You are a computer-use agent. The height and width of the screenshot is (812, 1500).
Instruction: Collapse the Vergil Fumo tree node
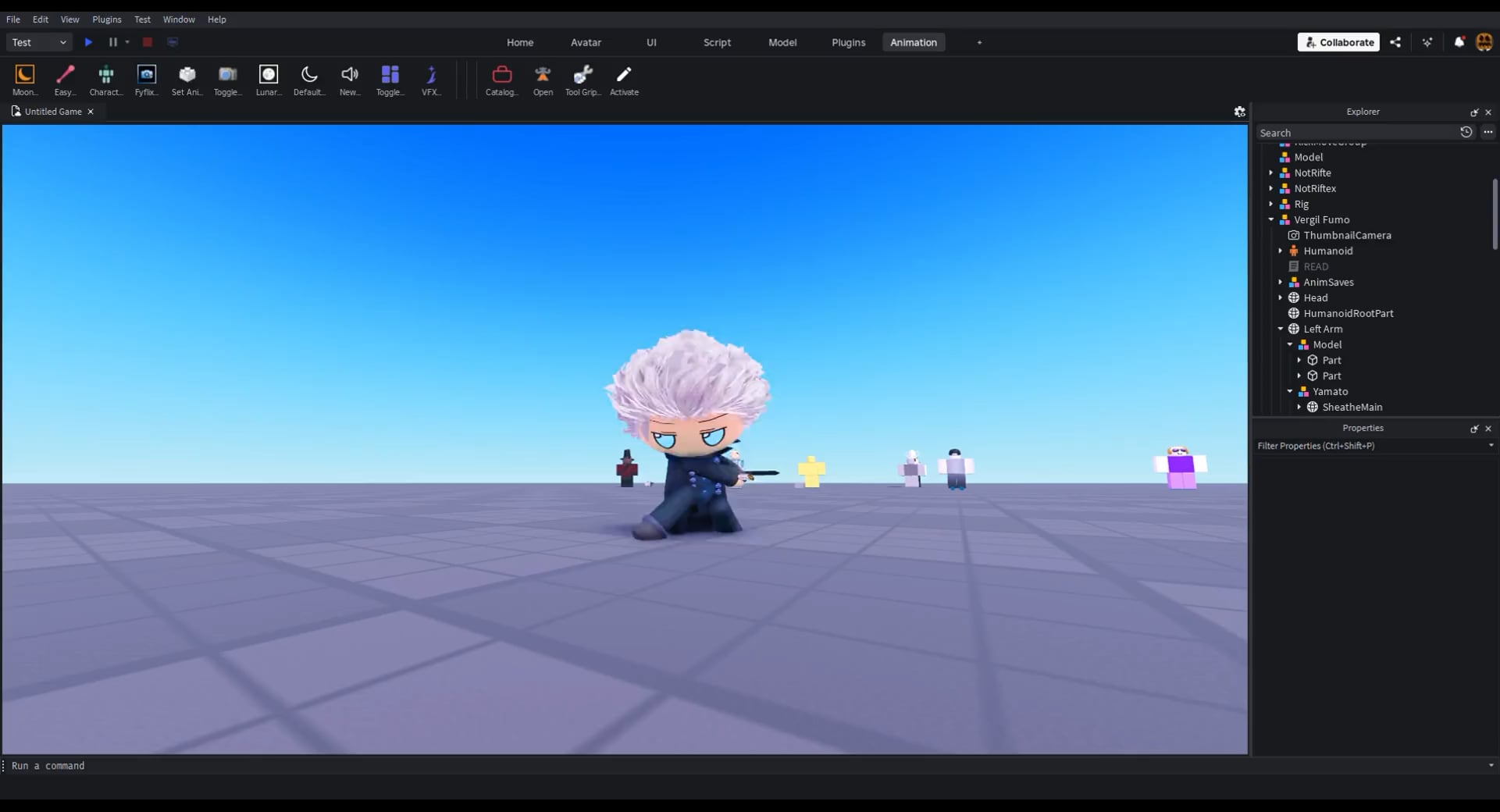point(1271,219)
